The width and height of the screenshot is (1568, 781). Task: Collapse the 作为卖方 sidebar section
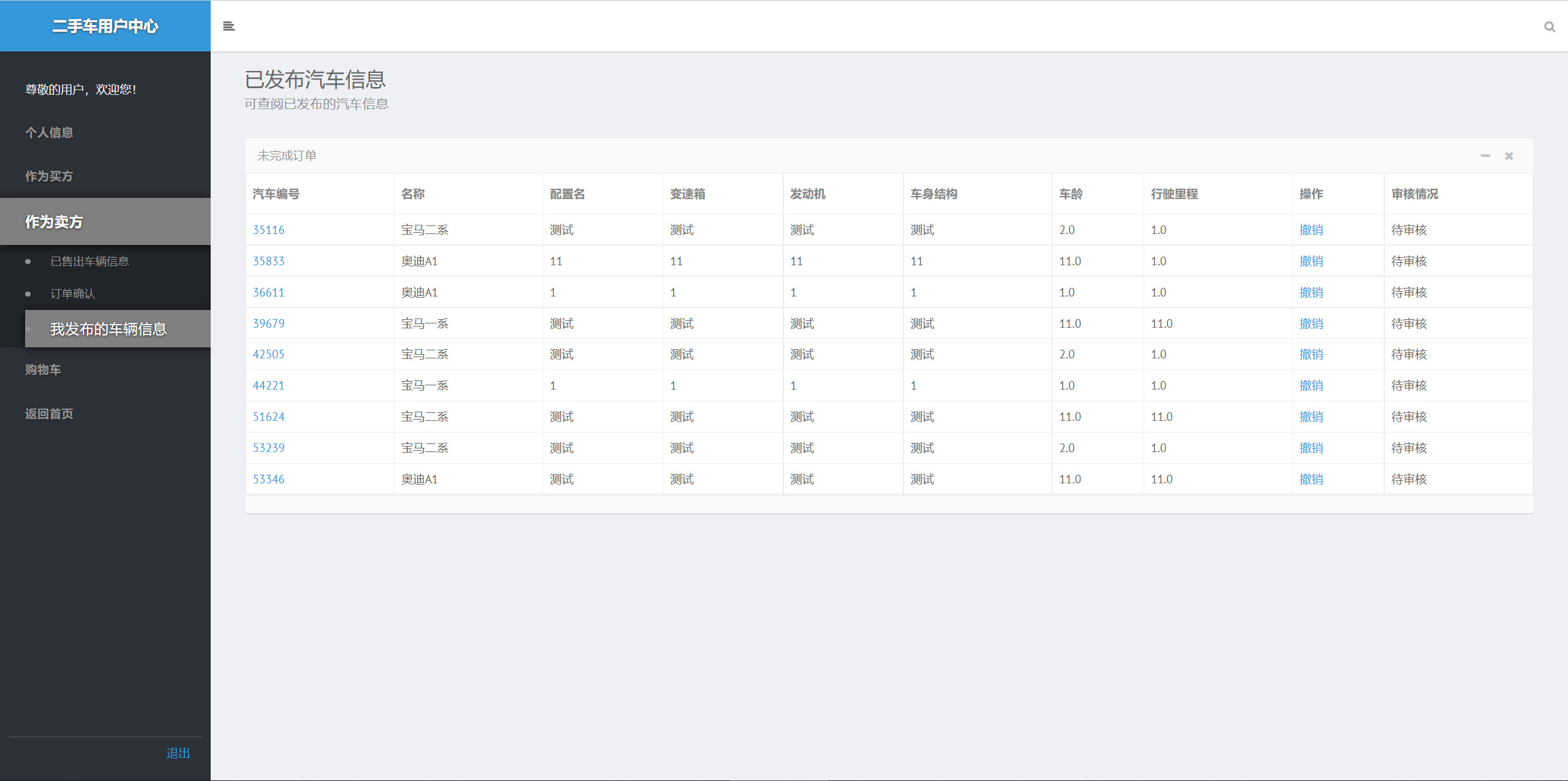pyautogui.click(x=54, y=222)
